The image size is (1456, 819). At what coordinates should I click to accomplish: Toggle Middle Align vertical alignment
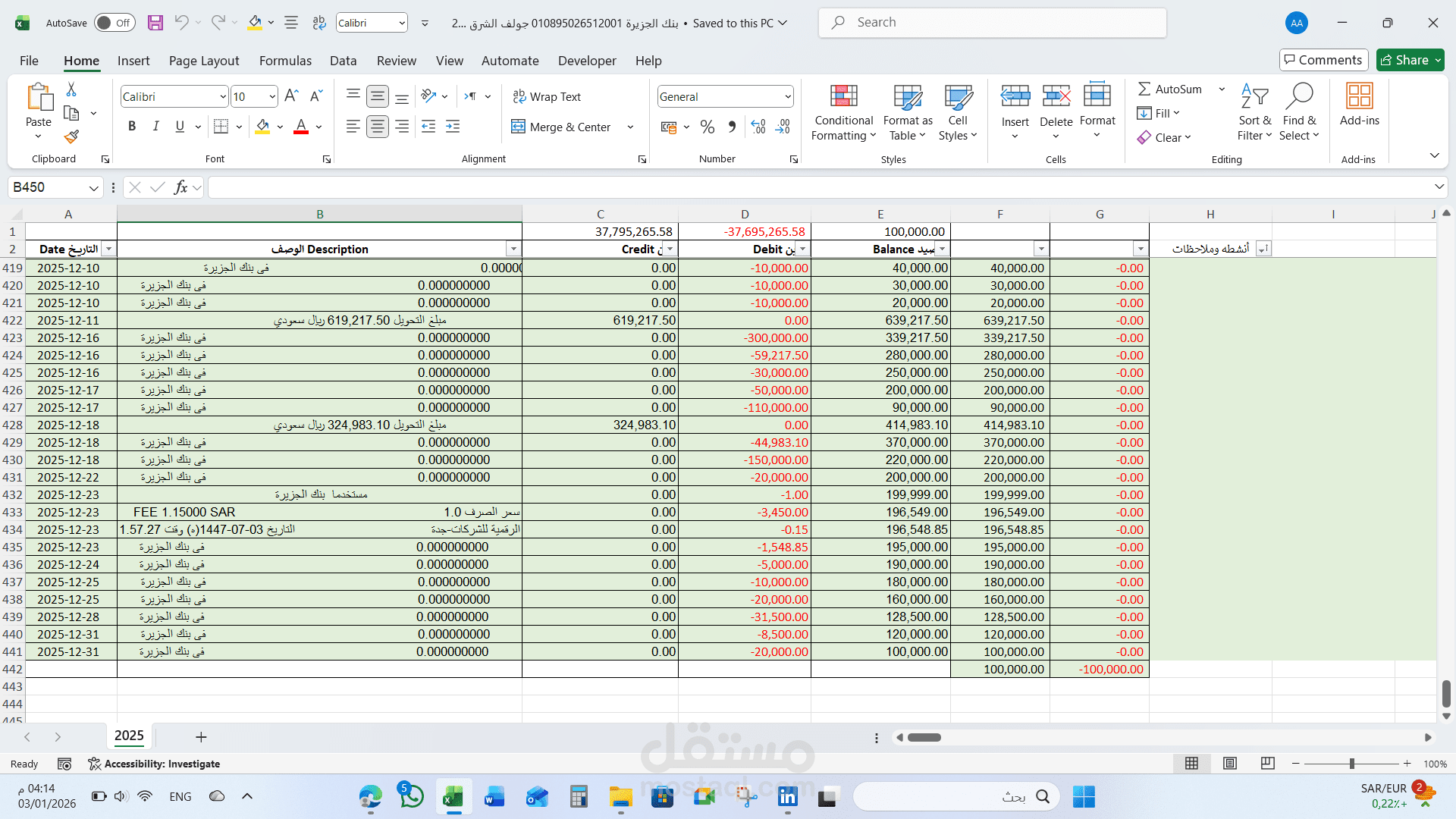pyautogui.click(x=377, y=96)
